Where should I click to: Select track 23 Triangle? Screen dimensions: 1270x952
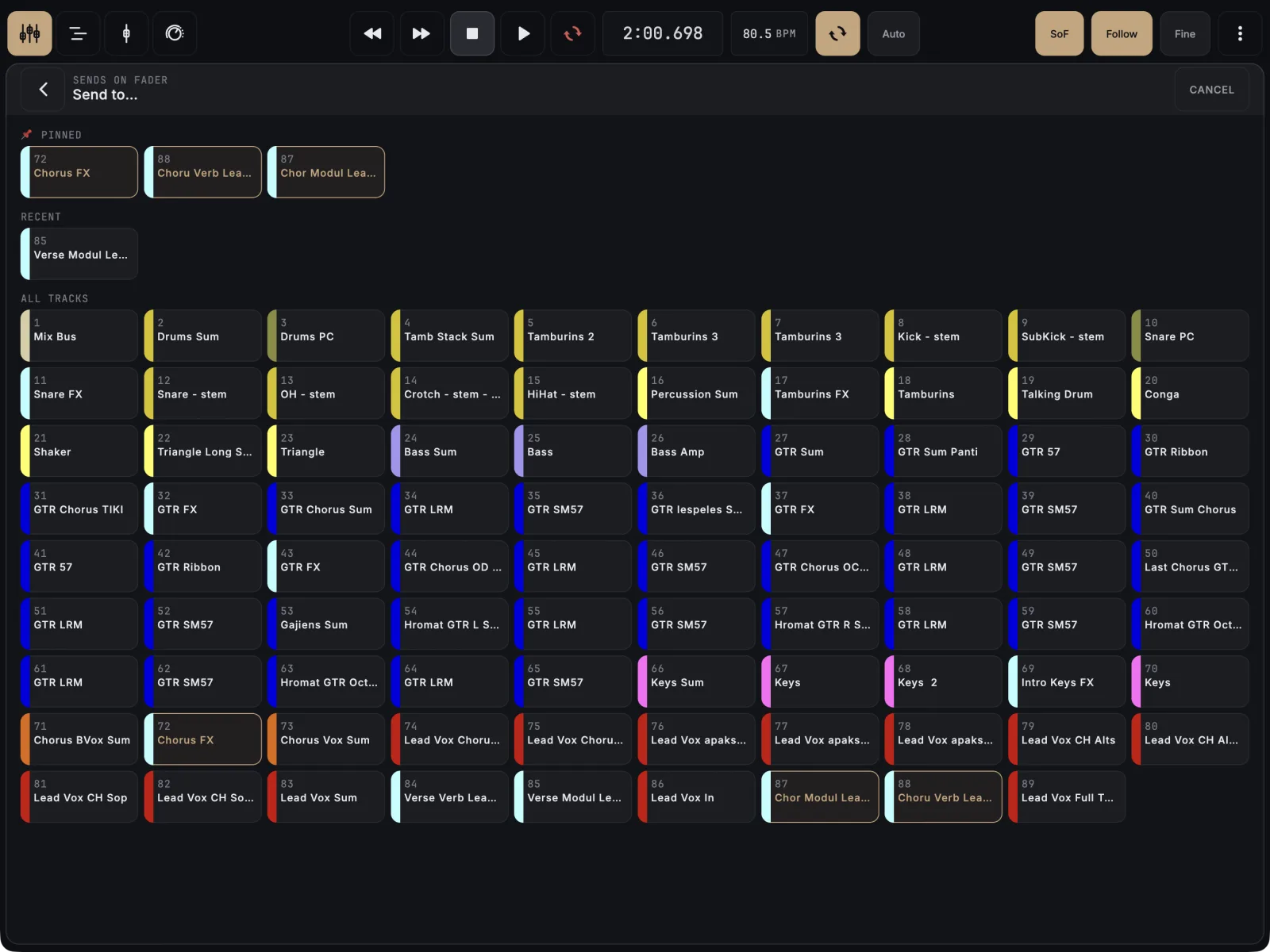(326, 451)
